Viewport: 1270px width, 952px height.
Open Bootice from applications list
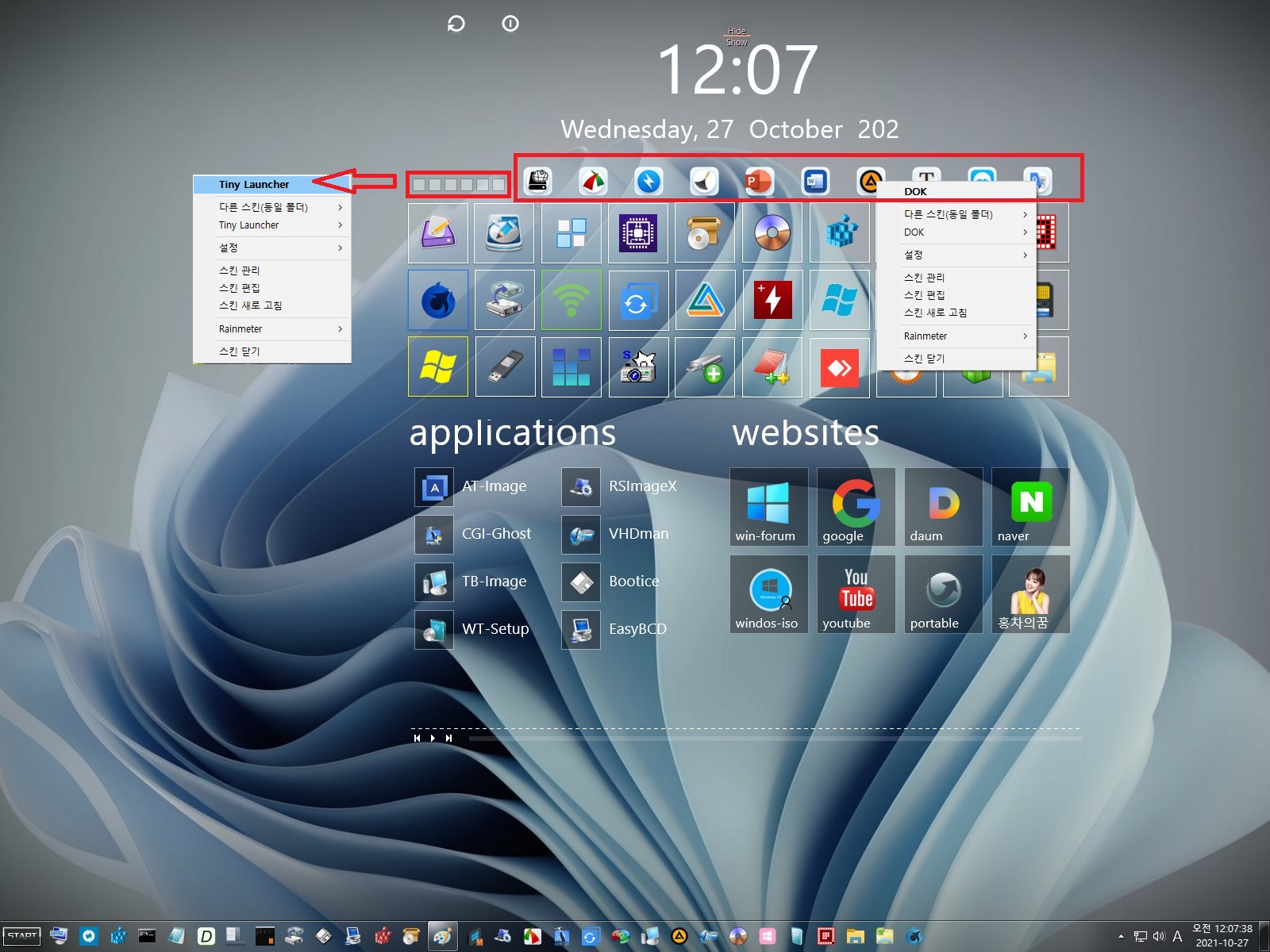611,582
